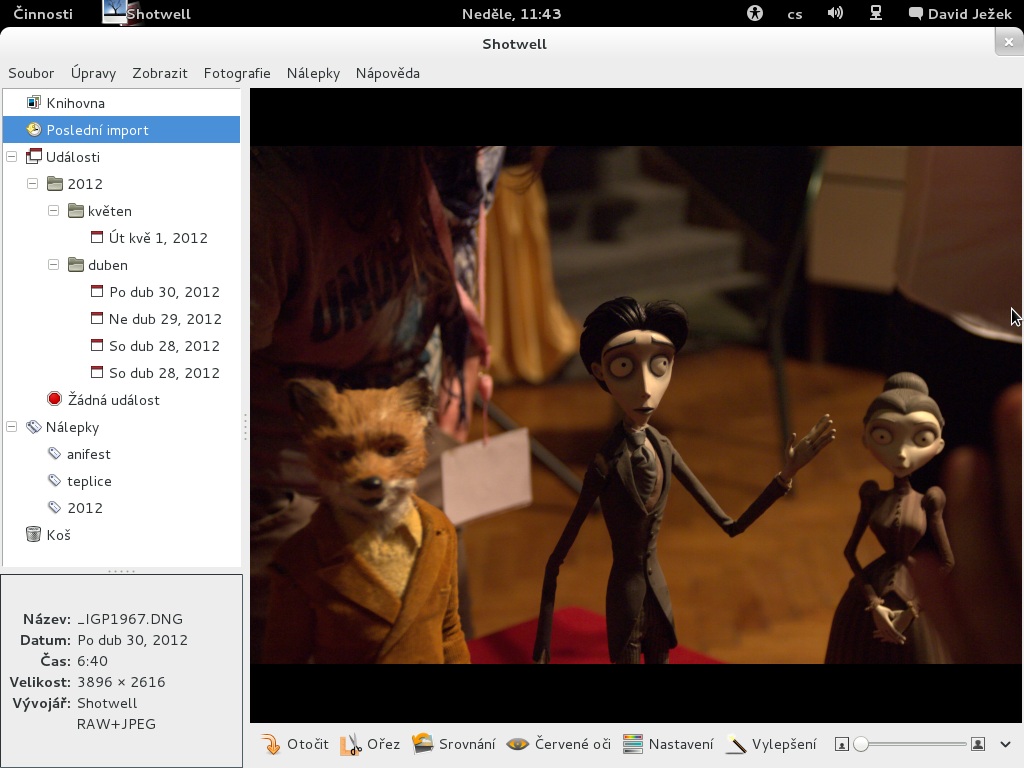Select the first So dub 28, 2012 event

[164, 345]
